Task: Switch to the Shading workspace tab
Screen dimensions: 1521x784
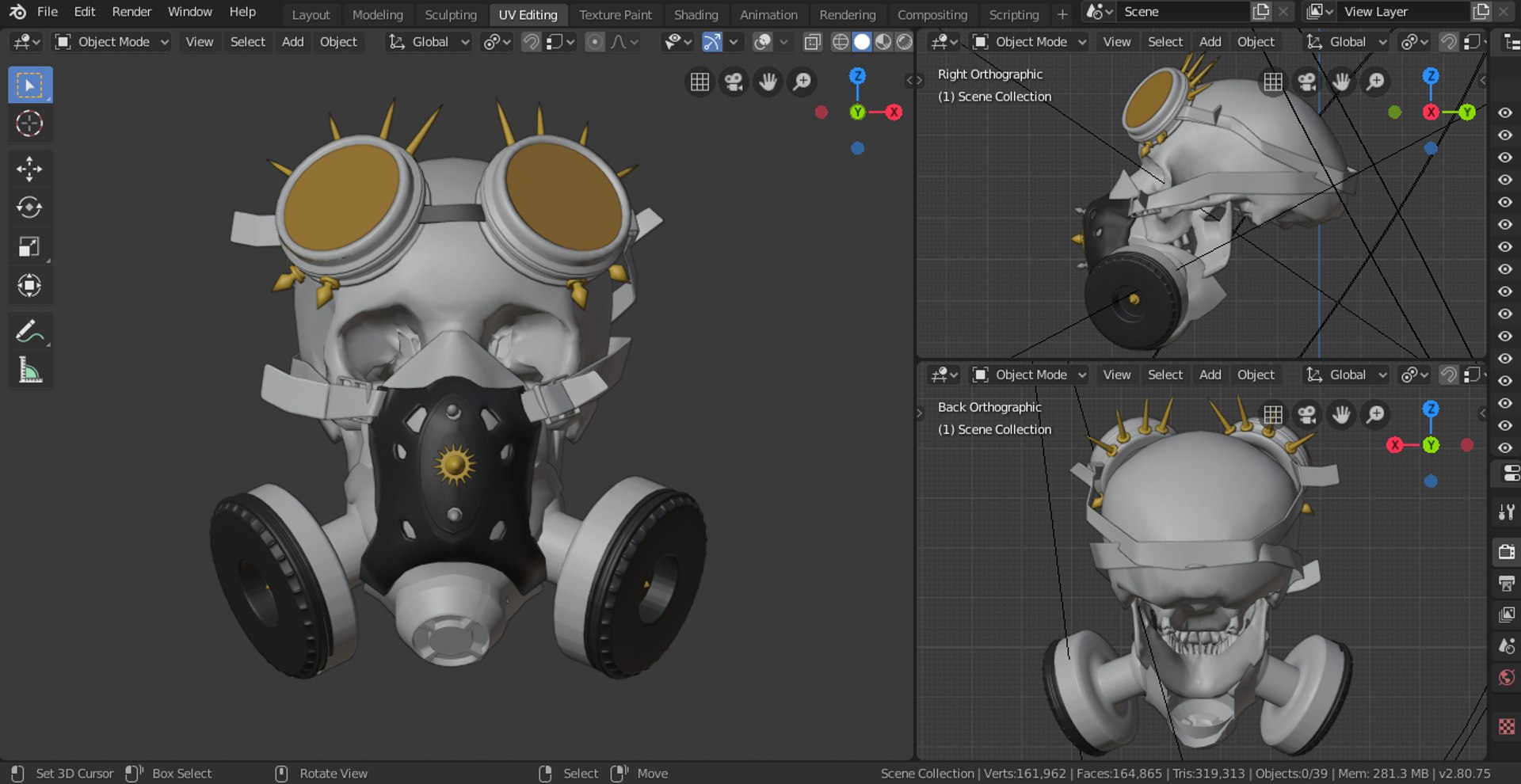Action: tap(696, 14)
